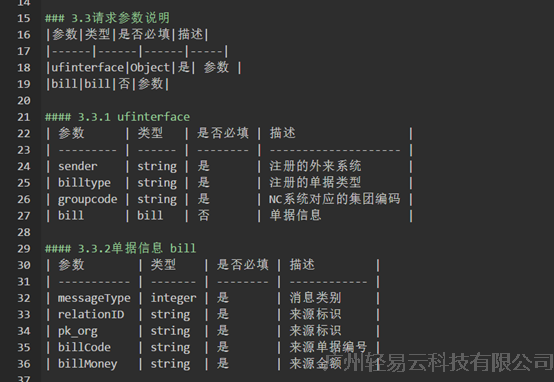The width and height of the screenshot is (554, 382).
Task: Click the description 'NC系统对应的集团编码'
Action: [335, 199]
